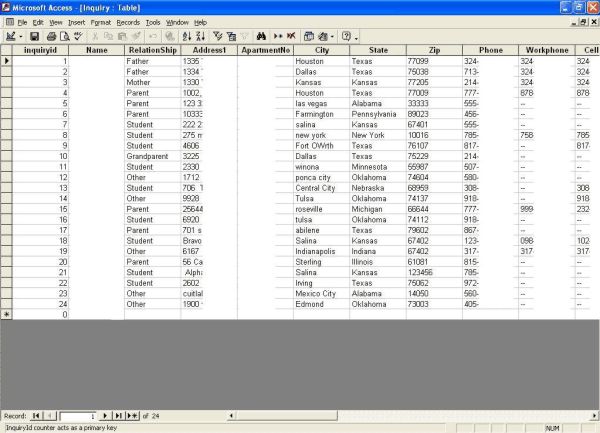Select the ApartmentNo column header
The width and height of the screenshot is (600, 433).
265,50
